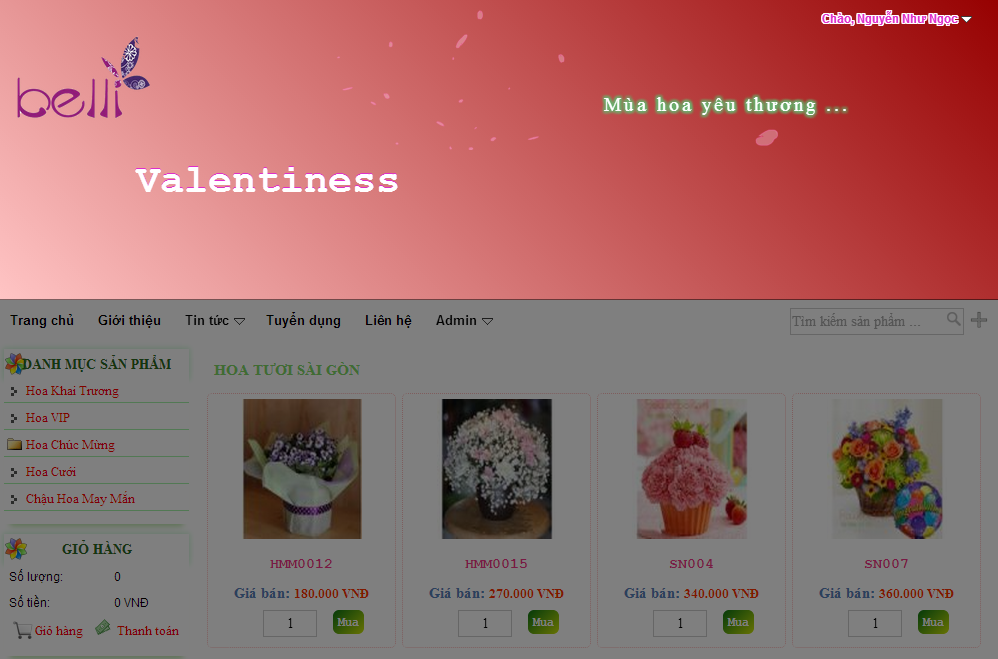Go to Trang chủ menu item
The image size is (998, 659).
click(x=42, y=320)
